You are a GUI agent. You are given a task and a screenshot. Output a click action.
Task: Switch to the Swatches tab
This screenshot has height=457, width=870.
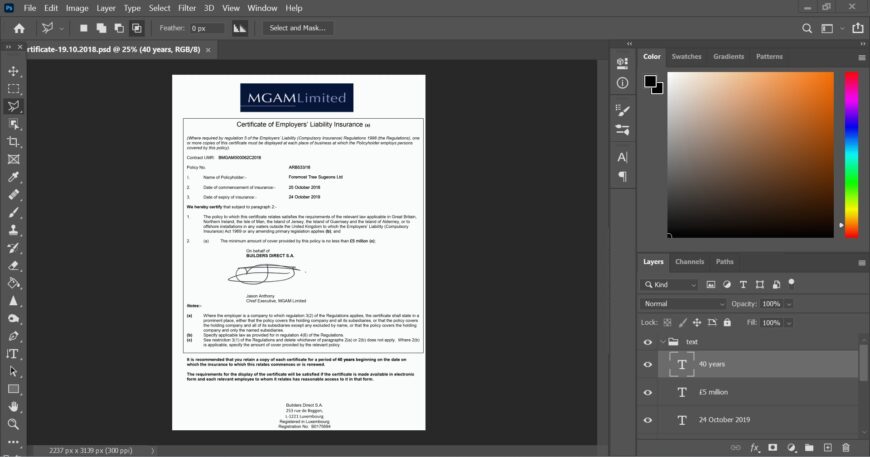[x=686, y=57]
